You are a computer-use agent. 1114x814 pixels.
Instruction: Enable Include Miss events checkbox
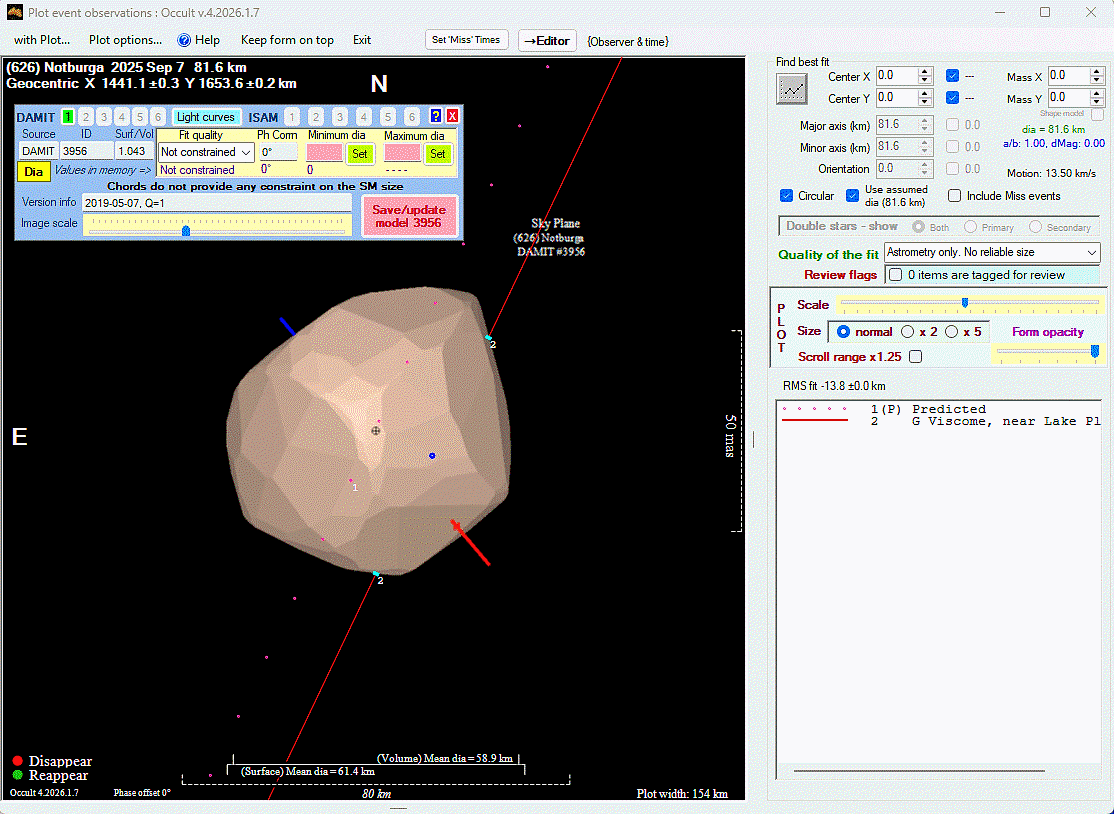tap(955, 196)
